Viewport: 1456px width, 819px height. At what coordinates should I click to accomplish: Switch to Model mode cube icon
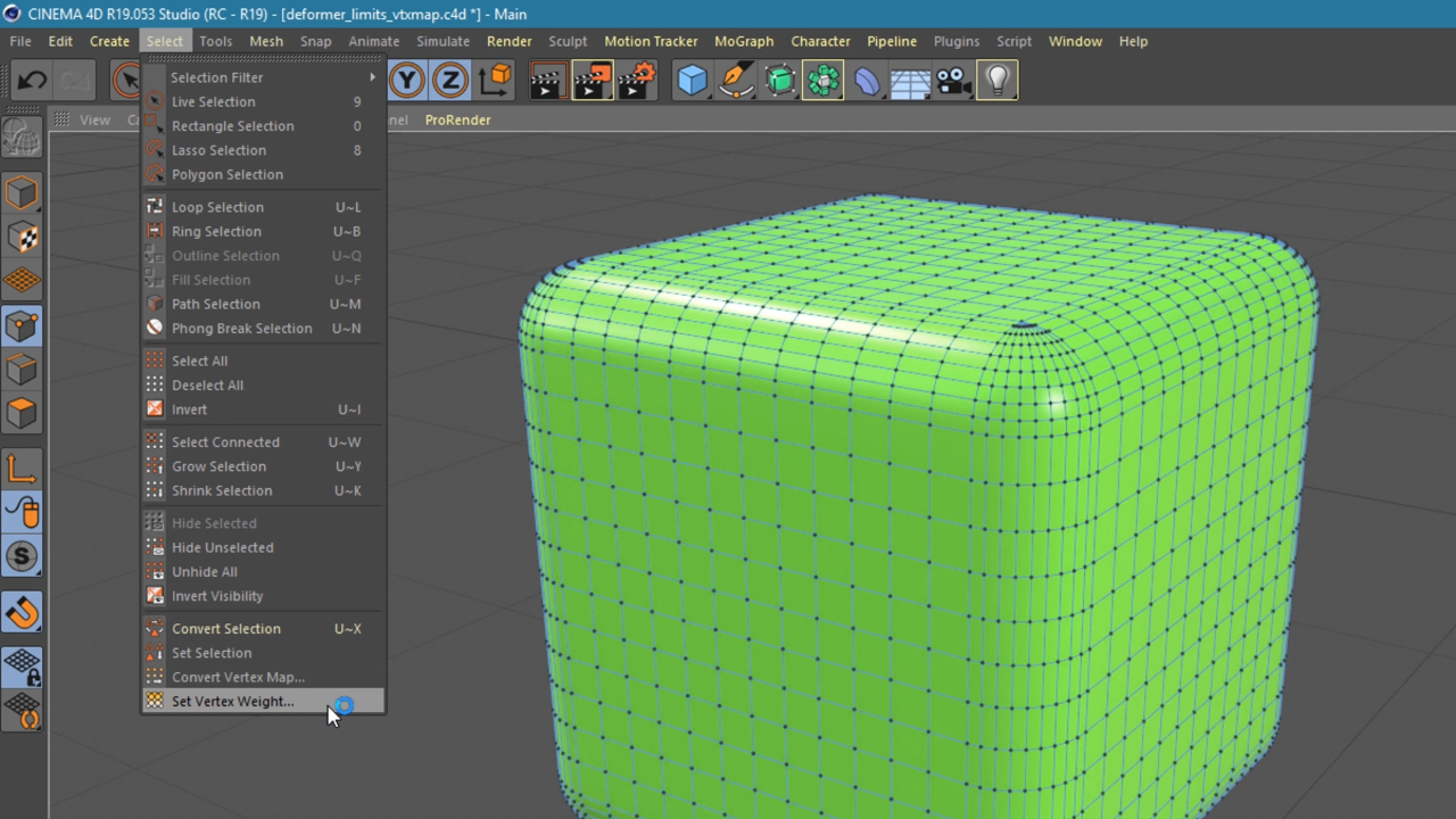(22, 192)
